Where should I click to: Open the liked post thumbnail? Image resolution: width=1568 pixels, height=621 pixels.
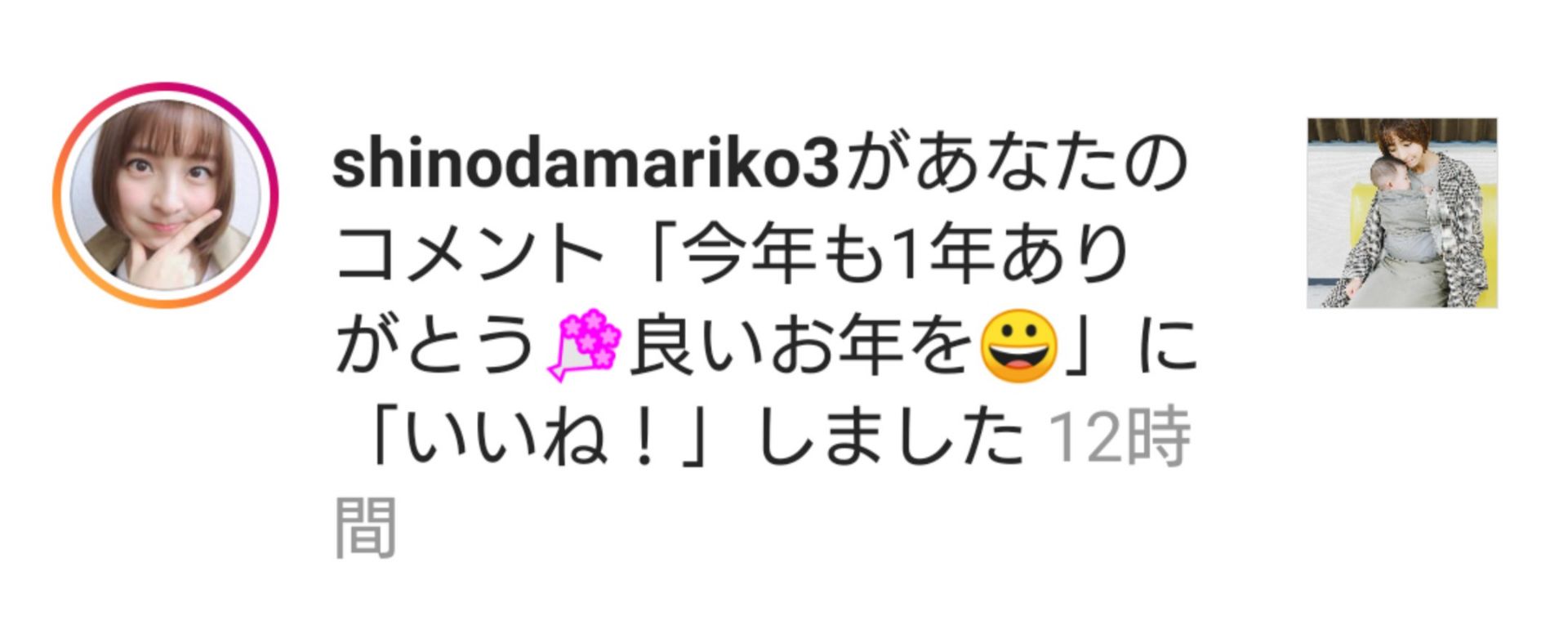click(1402, 213)
